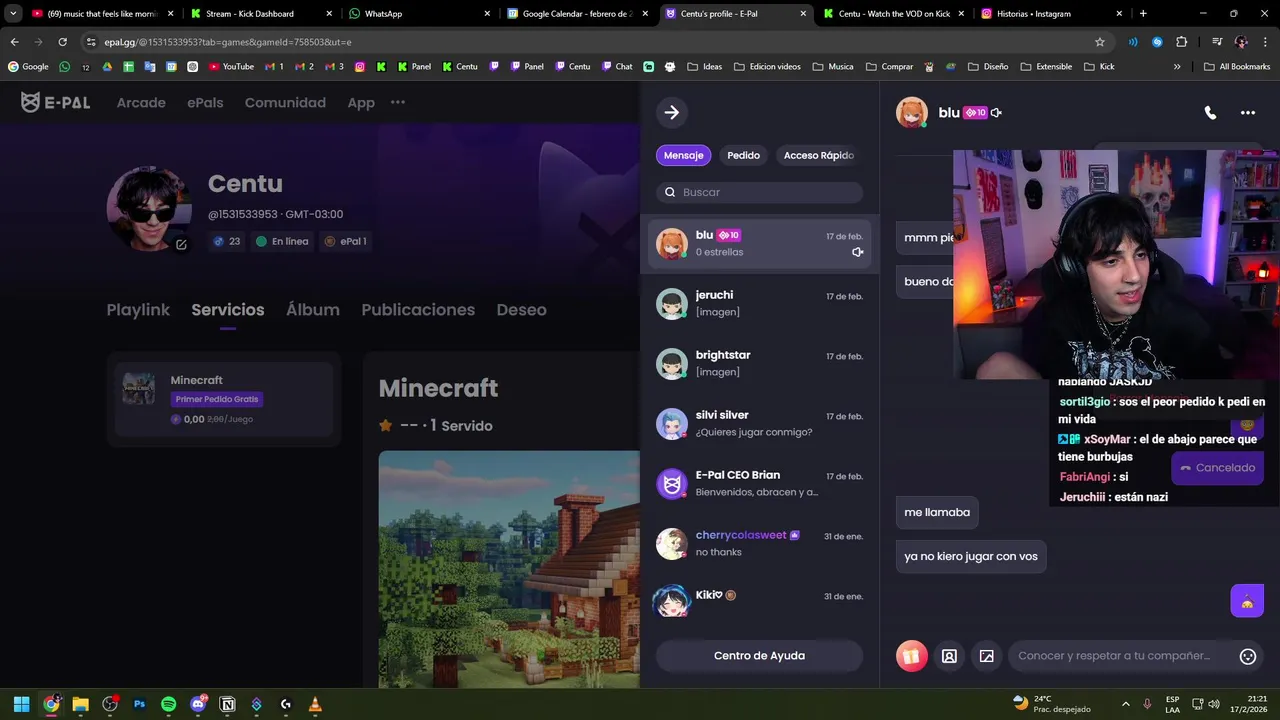Open the three-dot menu in chat header
1280x720 pixels.
pos(1248,113)
